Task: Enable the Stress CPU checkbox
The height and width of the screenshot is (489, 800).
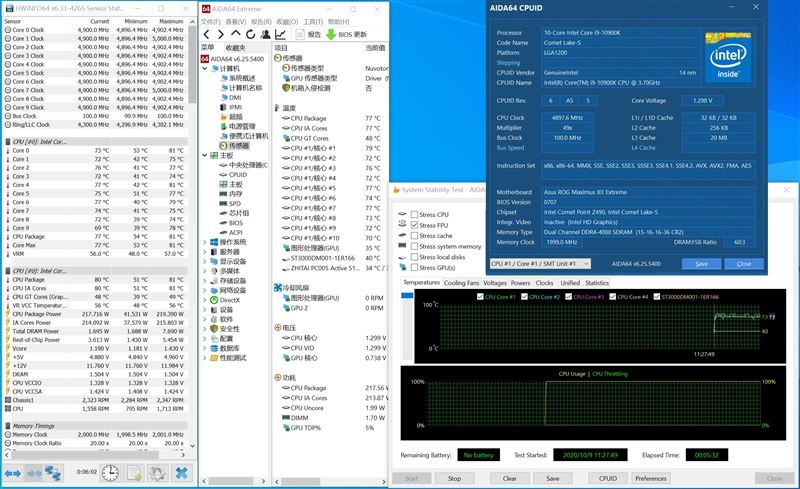Action: [x=414, y=214]
